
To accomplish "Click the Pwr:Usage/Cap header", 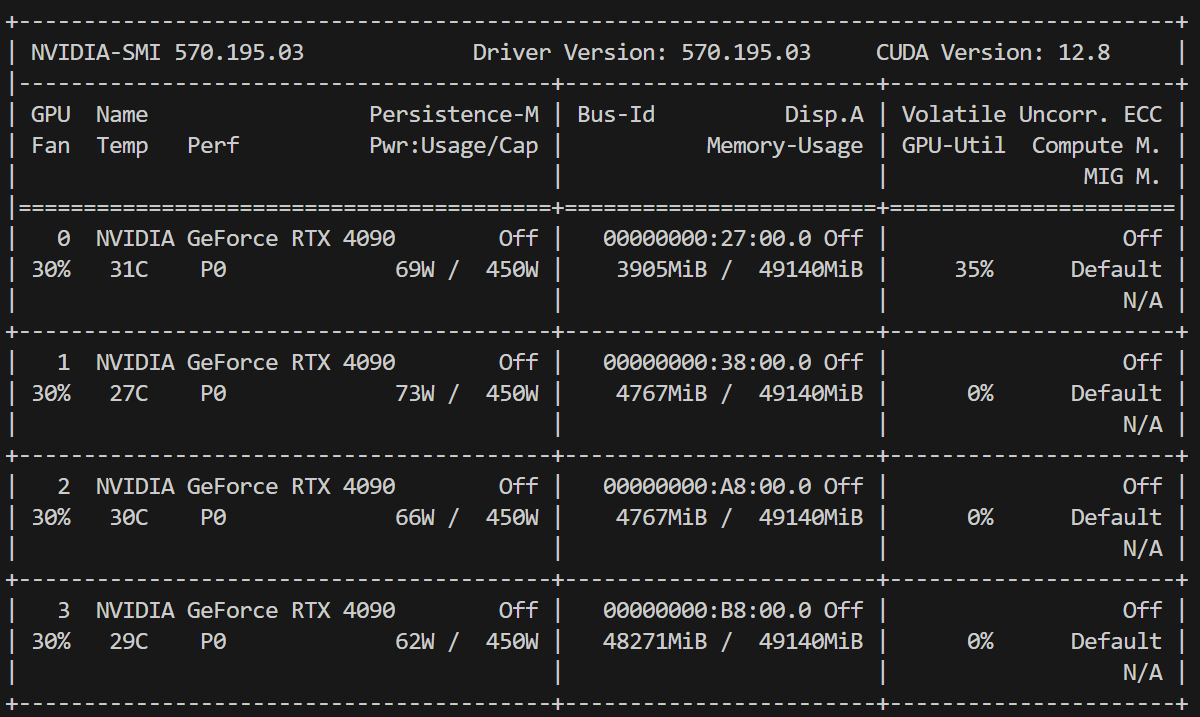I will (x=454, y=146).
